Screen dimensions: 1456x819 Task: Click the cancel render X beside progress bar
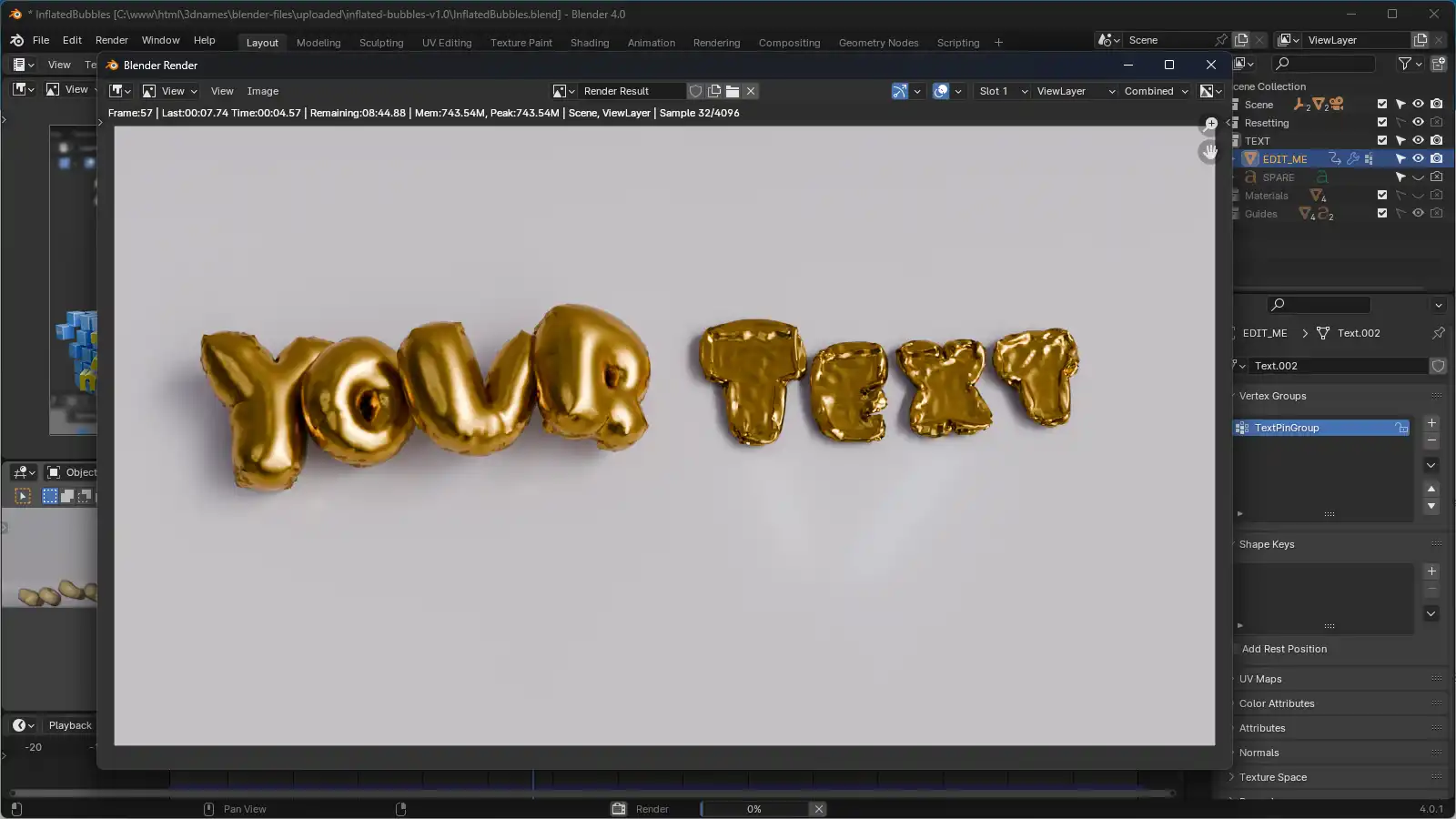(x=819, y=809)
